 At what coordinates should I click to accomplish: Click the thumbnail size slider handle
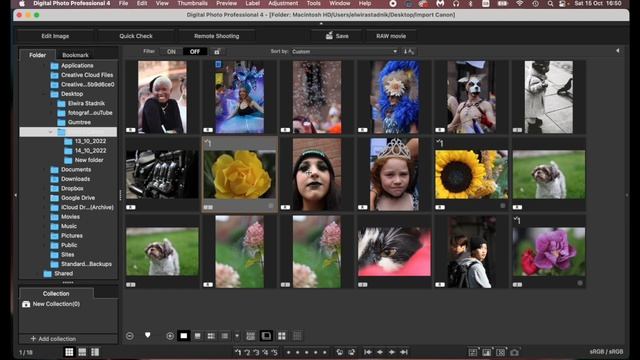(x=147, y=335)
